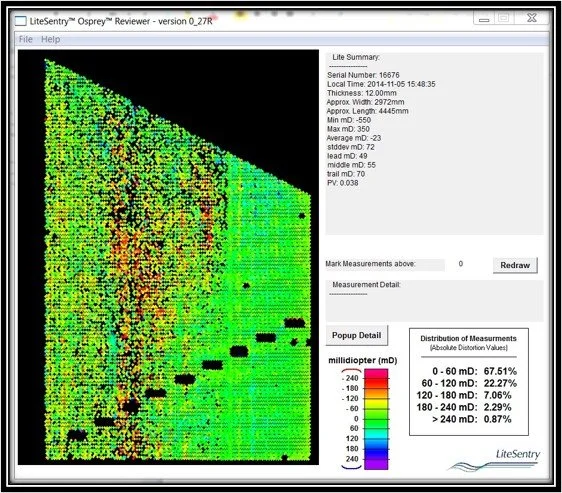Screen dimensions: 562x493
Task: Click the 'middle mD: 55' line
Action: pos(351,165)
